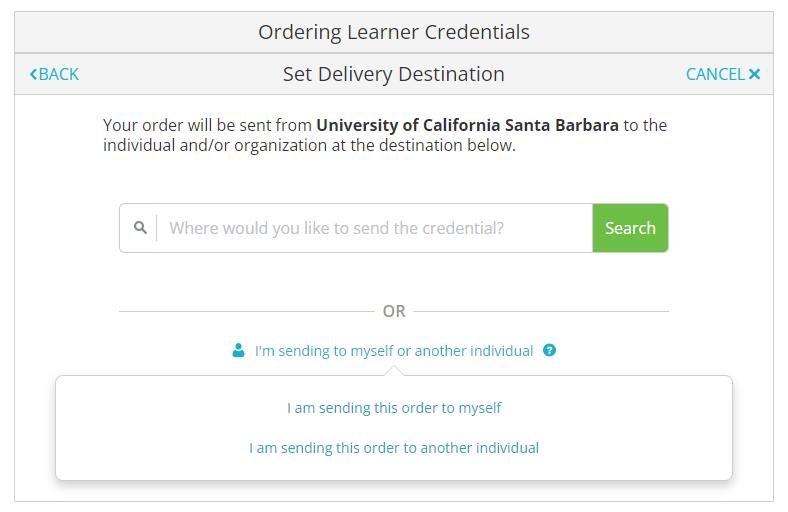Click the "Your order will be sent from" text
Image resolution: width=788 pixels, height=512 pixels.
coord(208,126)
